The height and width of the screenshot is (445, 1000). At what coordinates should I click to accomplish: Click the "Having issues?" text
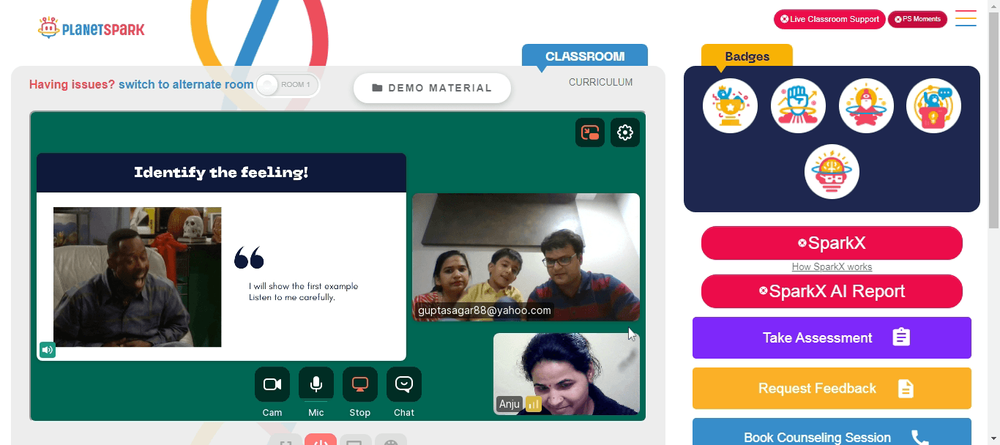click(x=72, y=84)
